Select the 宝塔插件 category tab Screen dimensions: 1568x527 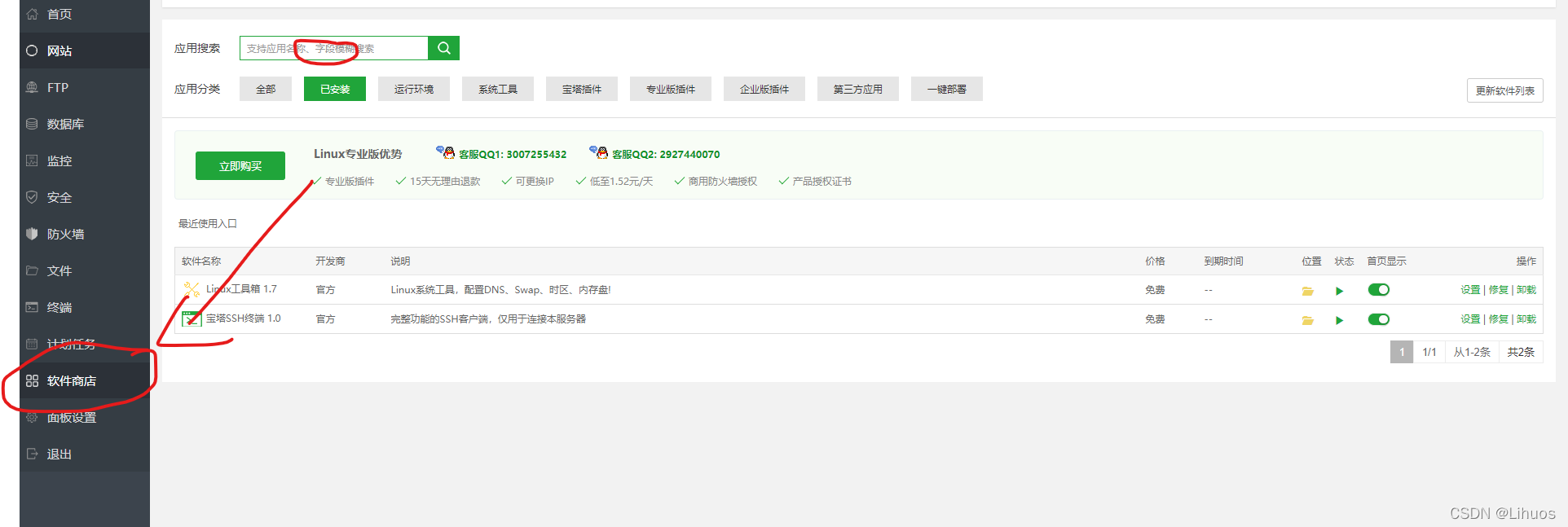(582, 89)
